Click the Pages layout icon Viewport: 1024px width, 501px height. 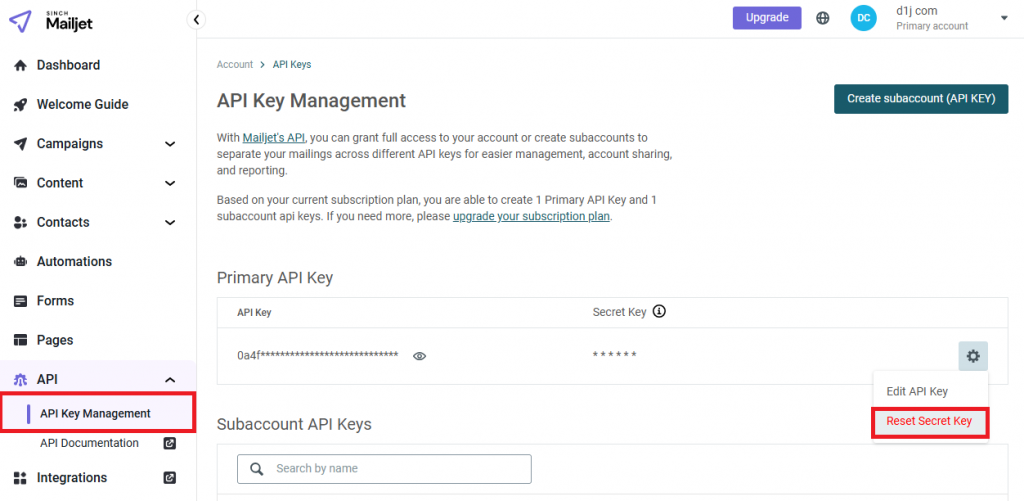point(20,340)
